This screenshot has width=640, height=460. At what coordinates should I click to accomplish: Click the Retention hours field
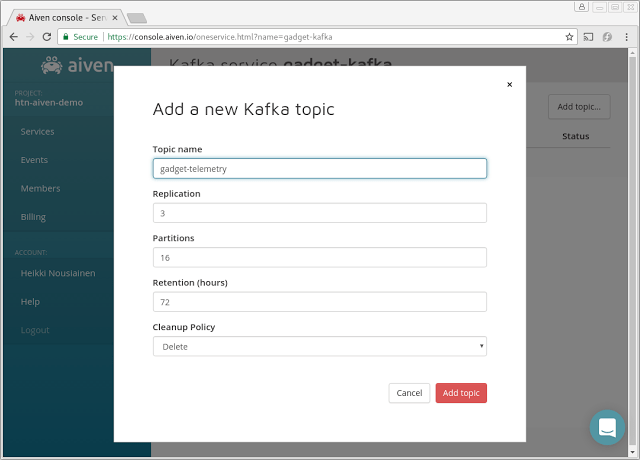point(320,302)
